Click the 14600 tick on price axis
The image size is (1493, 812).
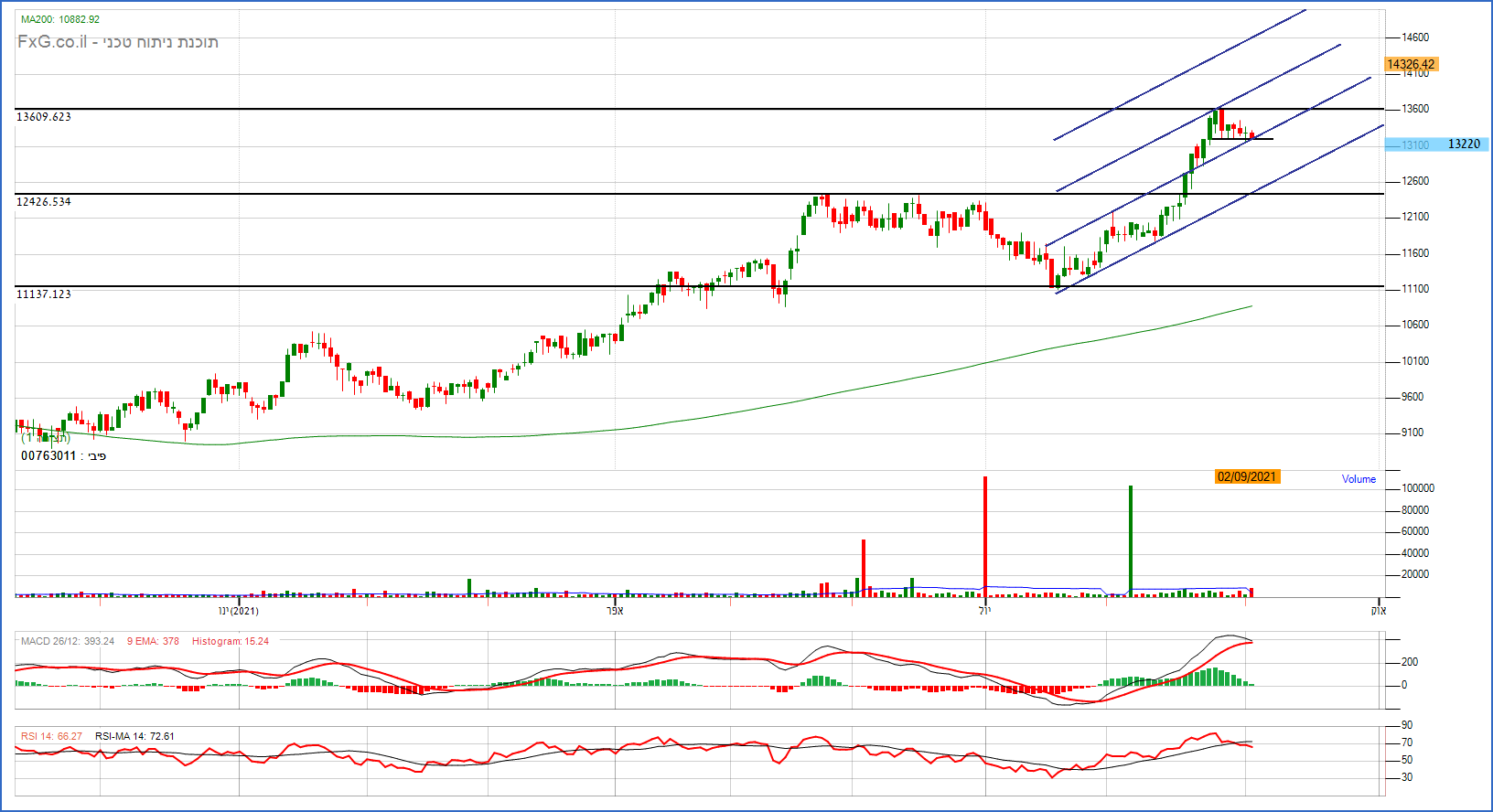click(x=1414, y=37)
